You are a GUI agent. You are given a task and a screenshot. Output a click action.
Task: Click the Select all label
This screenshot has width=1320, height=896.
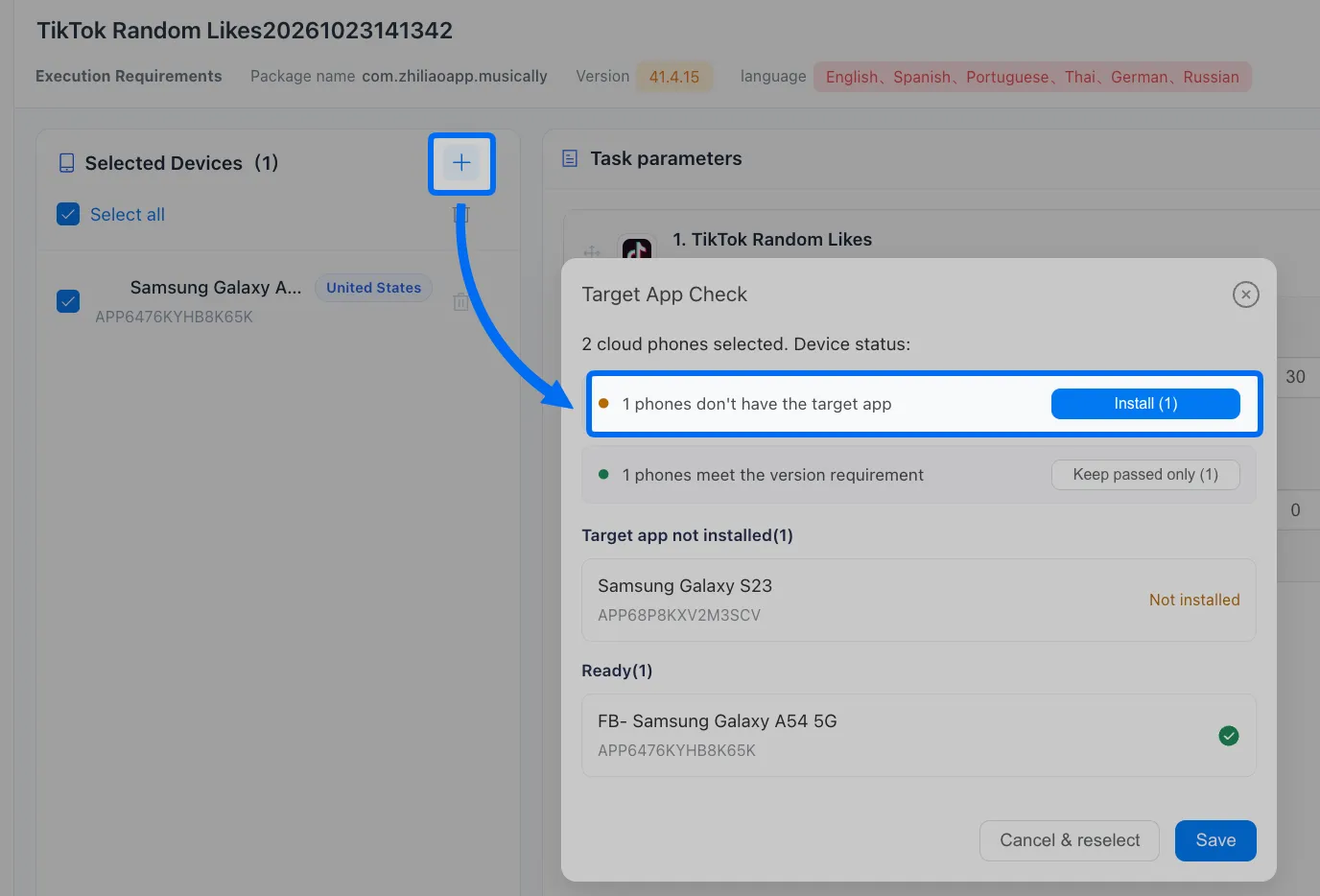pyautogui.click(x=128, y=215)
